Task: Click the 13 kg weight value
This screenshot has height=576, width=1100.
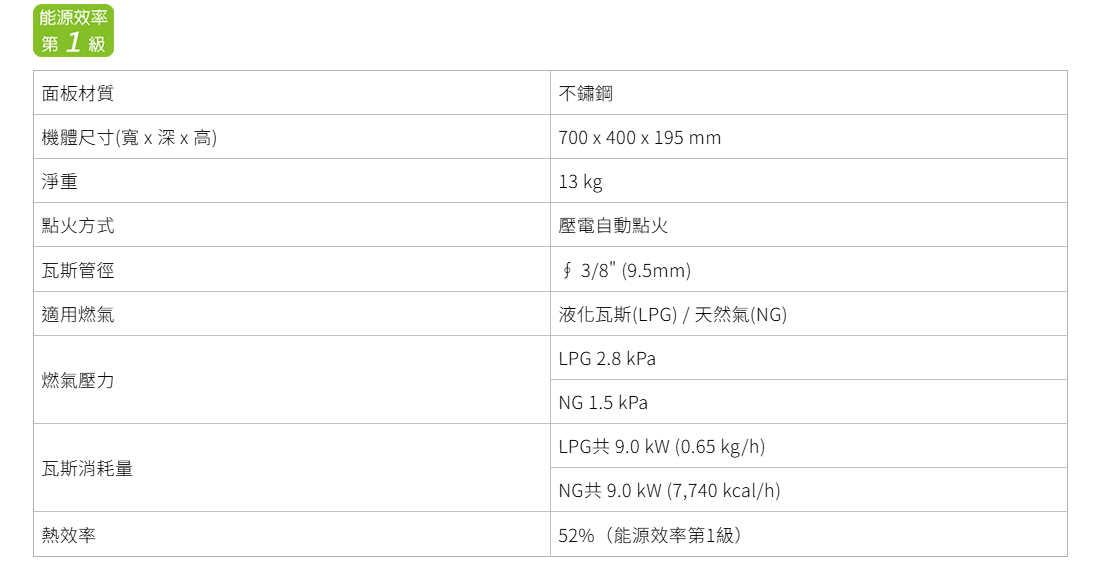Action: coord(580,182)
